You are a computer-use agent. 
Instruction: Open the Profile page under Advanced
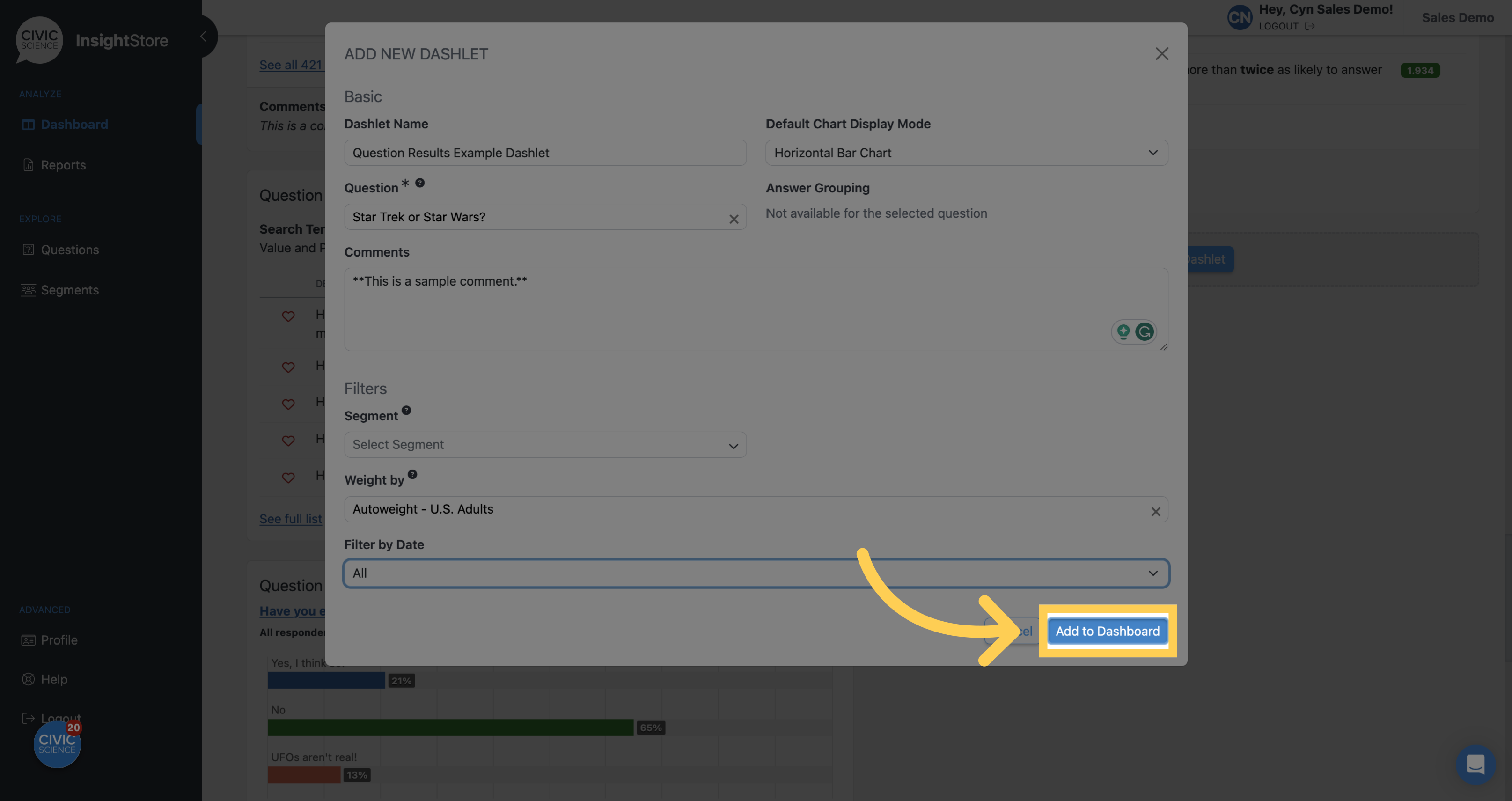coord(50,639)
